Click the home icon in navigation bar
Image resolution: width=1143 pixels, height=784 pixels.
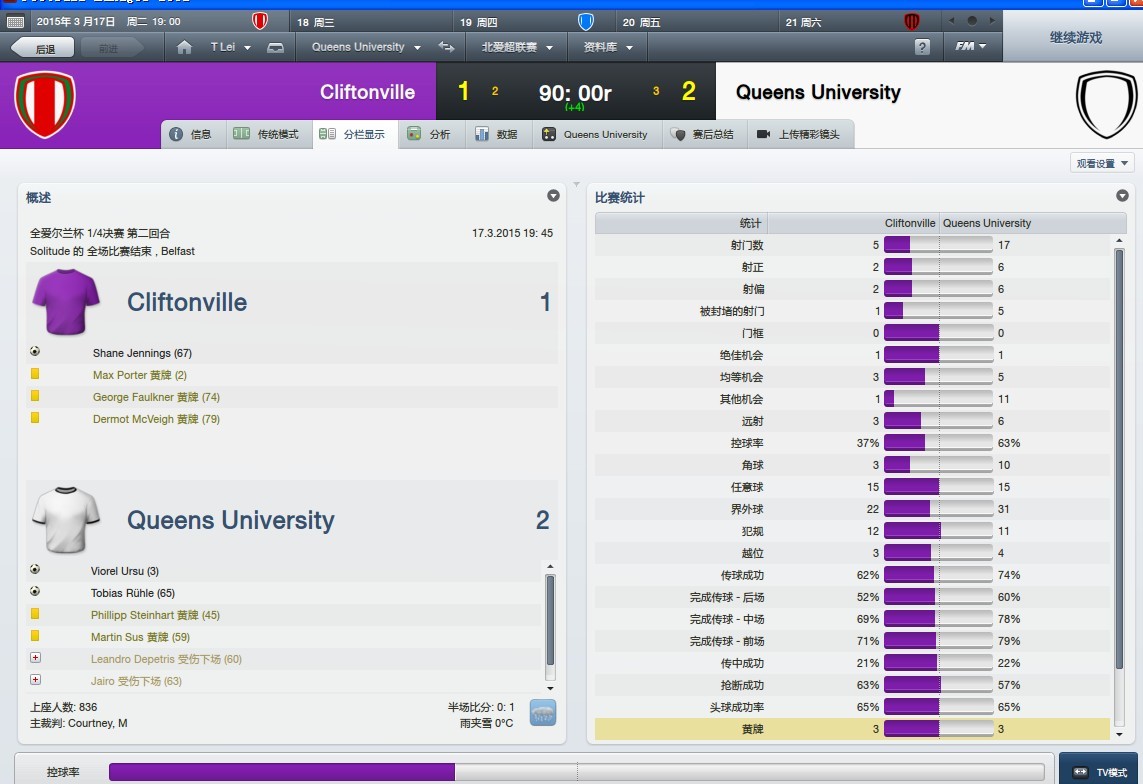pos(183,47)
